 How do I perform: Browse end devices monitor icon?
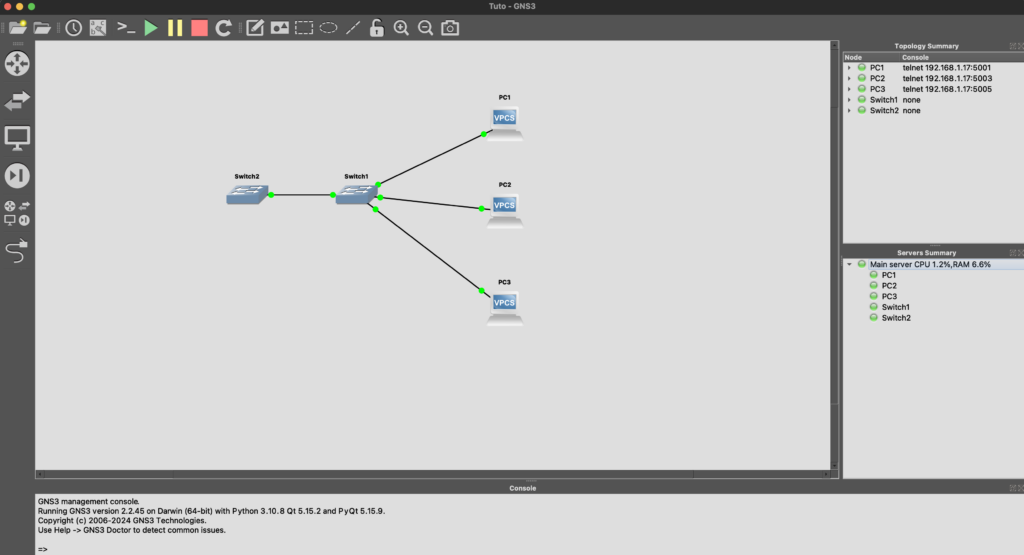point(17,138)
